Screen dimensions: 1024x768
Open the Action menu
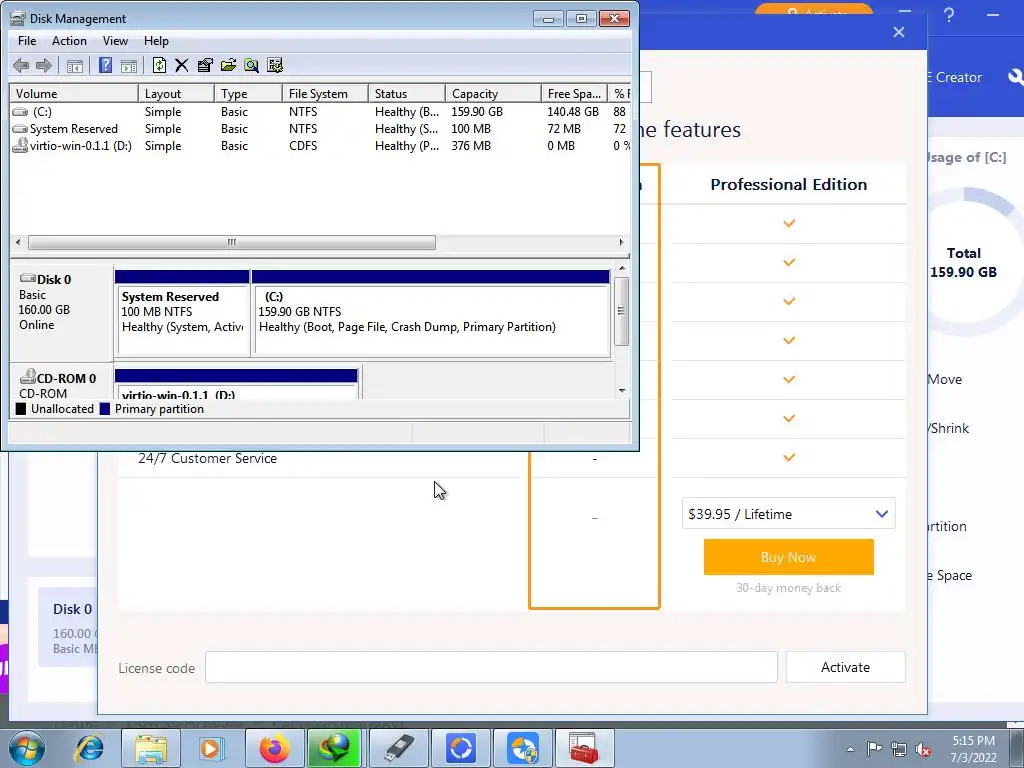69,40
